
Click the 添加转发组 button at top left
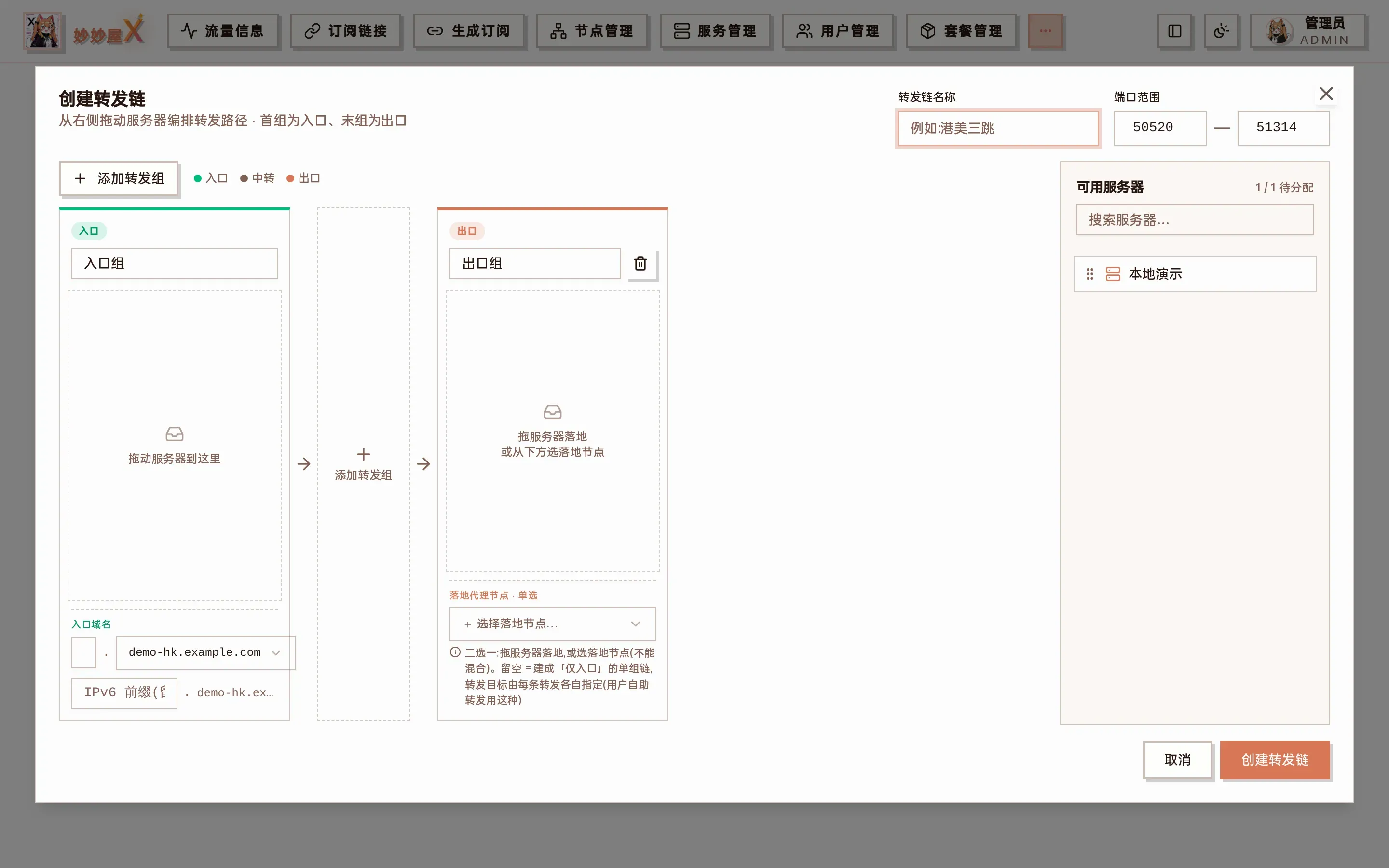coord(119,178)
